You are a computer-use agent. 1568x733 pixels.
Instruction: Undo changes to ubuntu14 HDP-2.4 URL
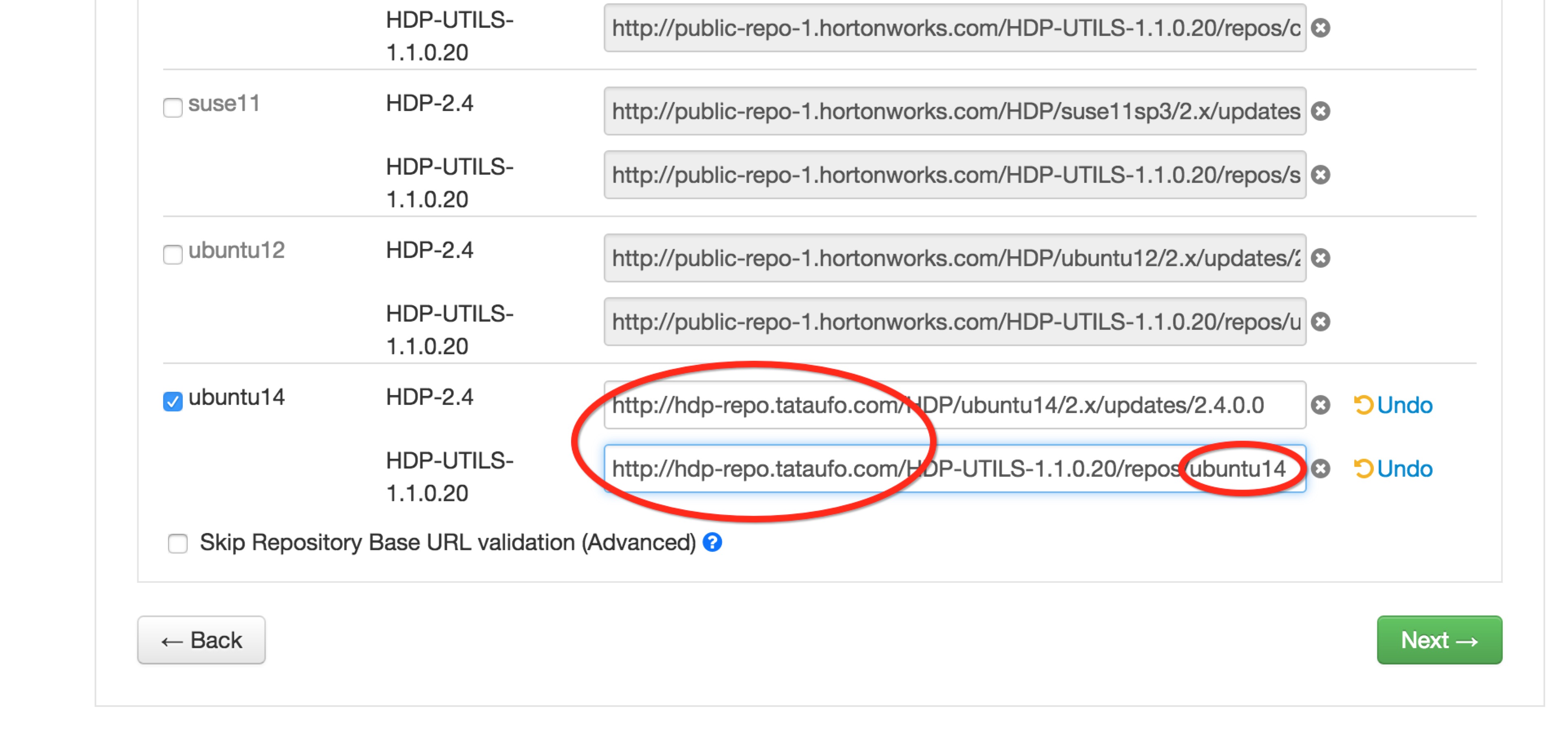[1393, 405]
